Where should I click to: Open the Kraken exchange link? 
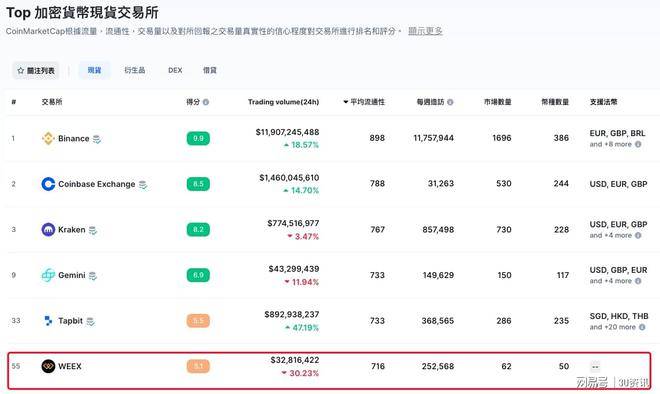(x=72, y=229)
